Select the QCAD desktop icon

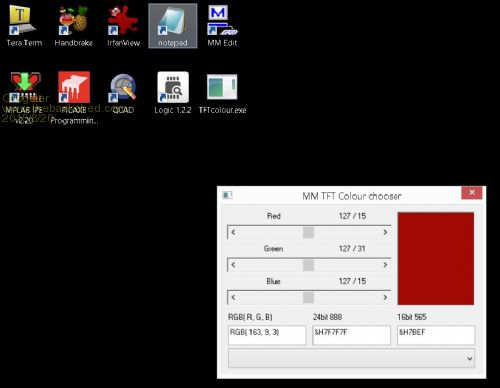[x=123, y=94]
